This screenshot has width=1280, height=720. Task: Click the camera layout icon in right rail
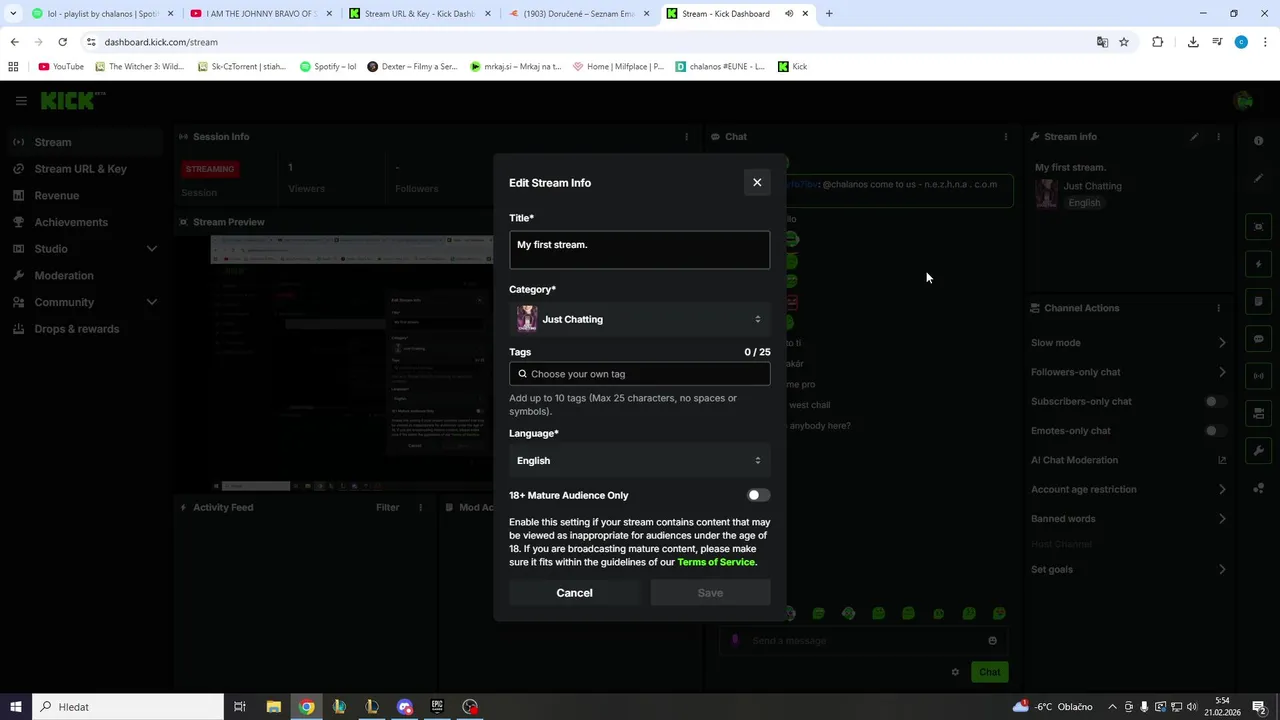[x=1259, y=413]
